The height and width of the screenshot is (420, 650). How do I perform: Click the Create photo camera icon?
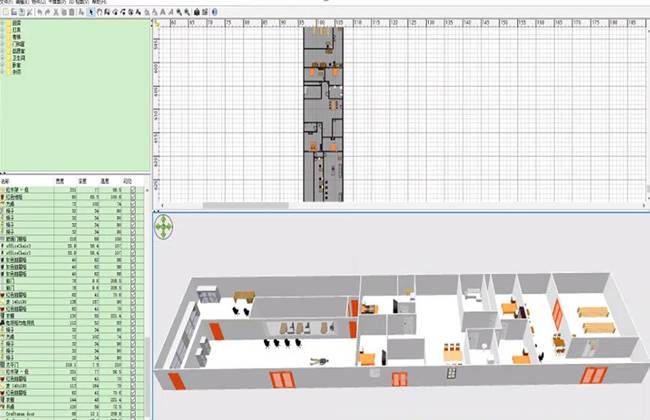(x=197, y=12)
